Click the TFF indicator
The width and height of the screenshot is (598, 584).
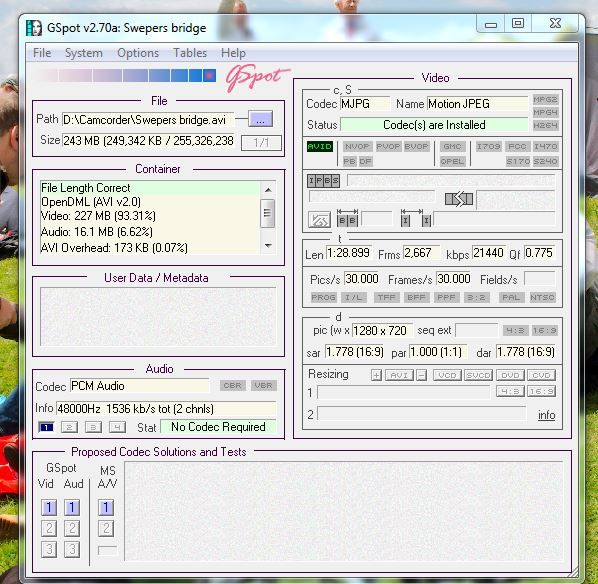387,297
